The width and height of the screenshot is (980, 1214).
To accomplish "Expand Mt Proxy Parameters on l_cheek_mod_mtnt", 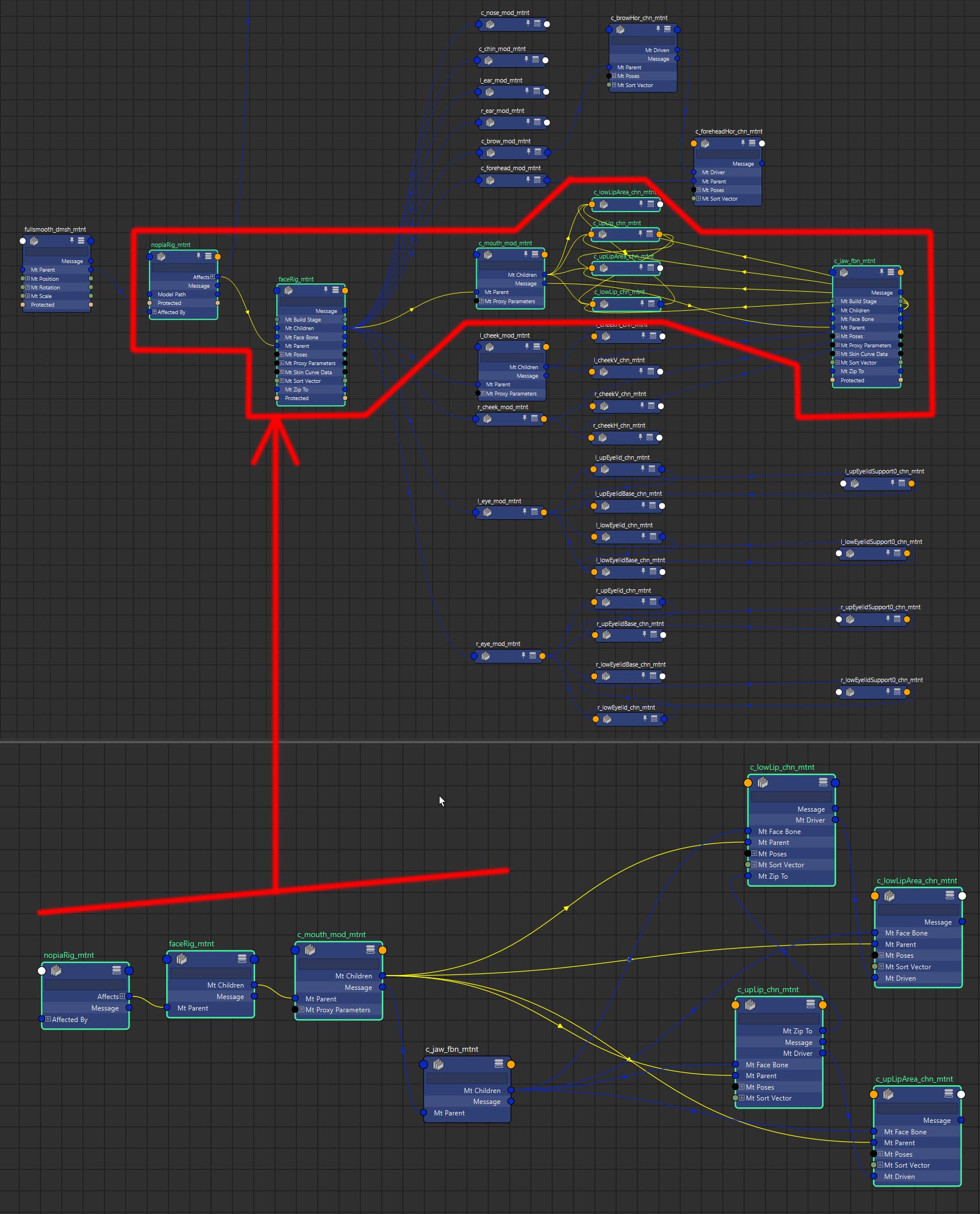I will [483, 393].
